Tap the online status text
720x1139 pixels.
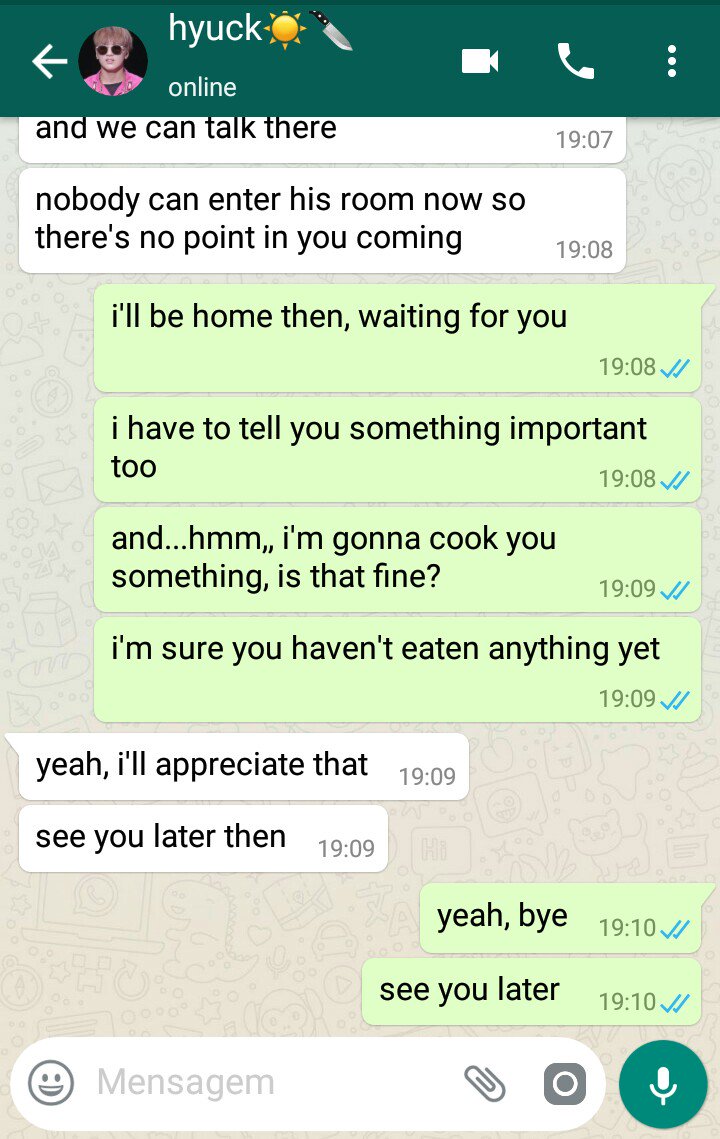point(202,87)
